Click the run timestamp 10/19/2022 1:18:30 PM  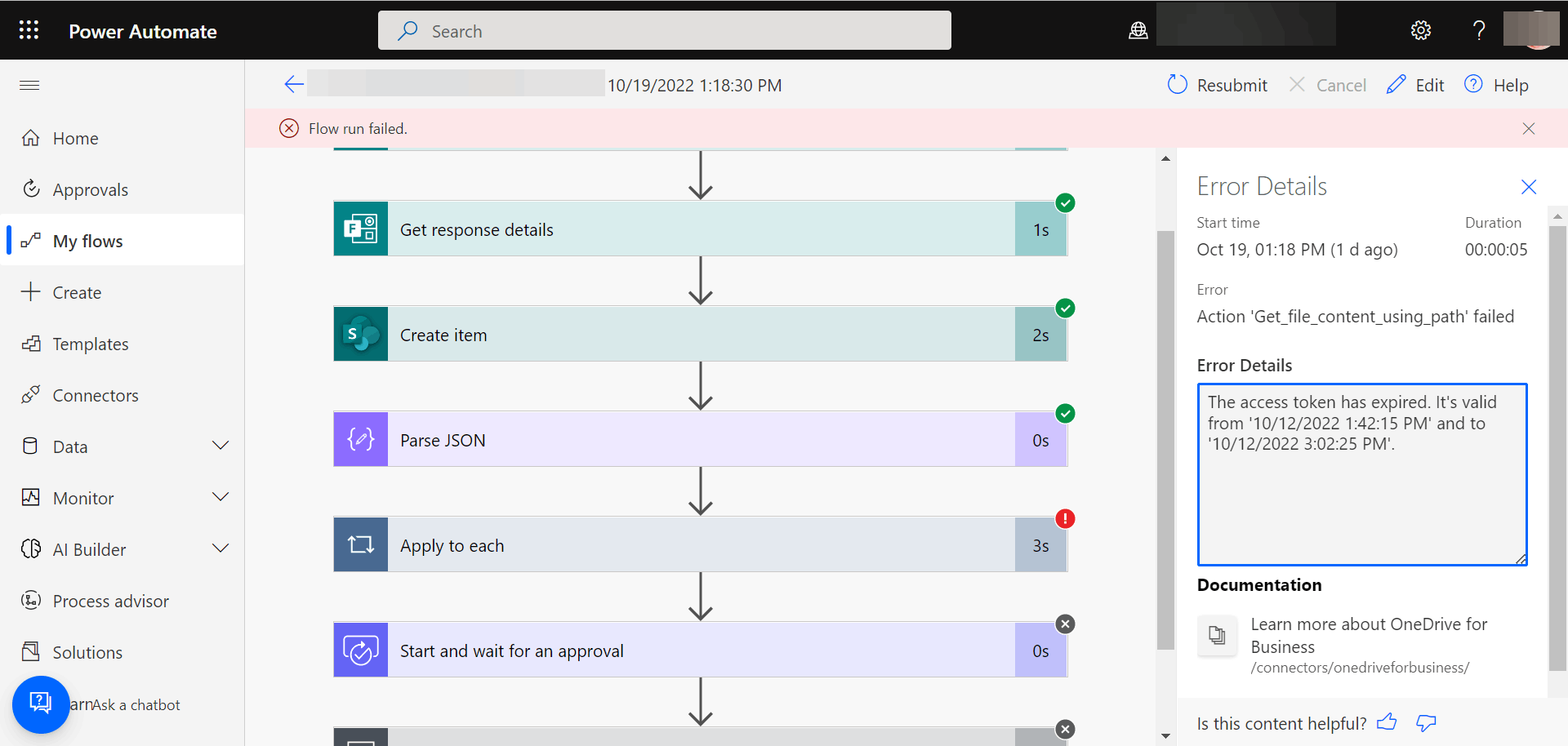point(695,85)
